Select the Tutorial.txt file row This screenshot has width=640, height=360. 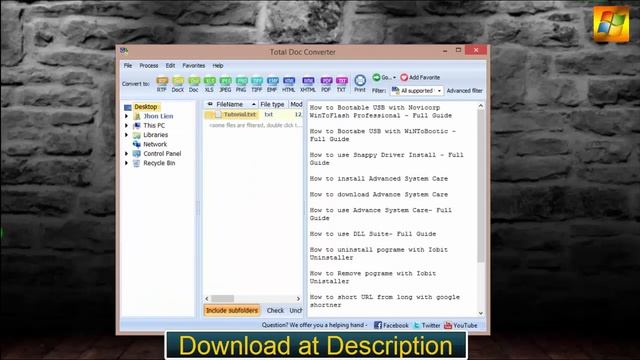coord(253,115)
